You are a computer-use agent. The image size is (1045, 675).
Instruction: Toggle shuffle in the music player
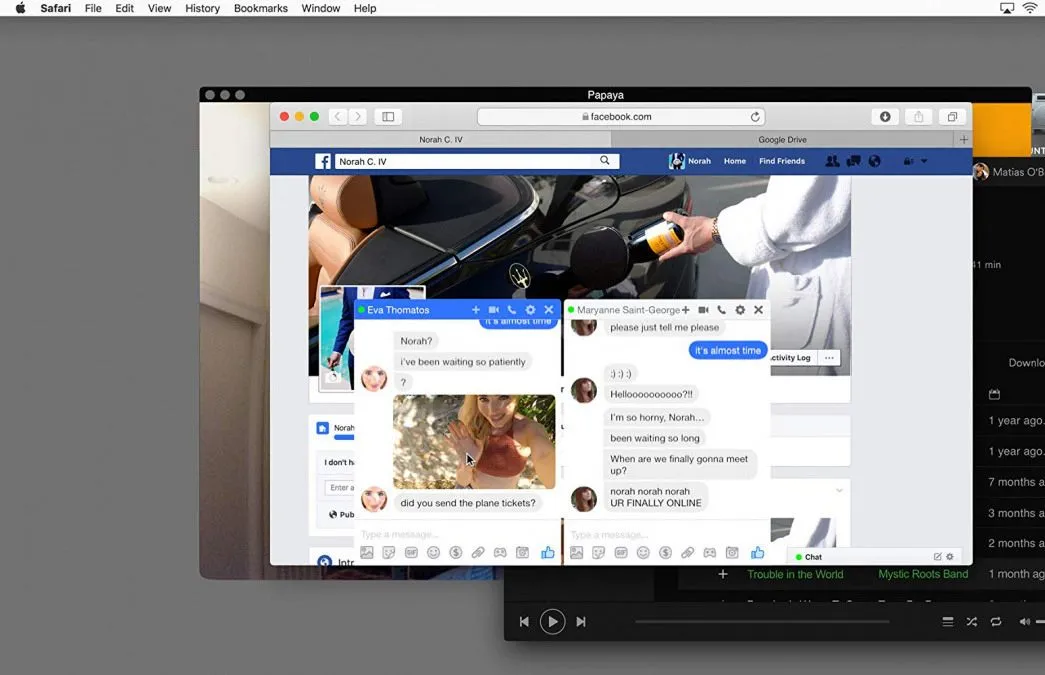pos(972,622)
